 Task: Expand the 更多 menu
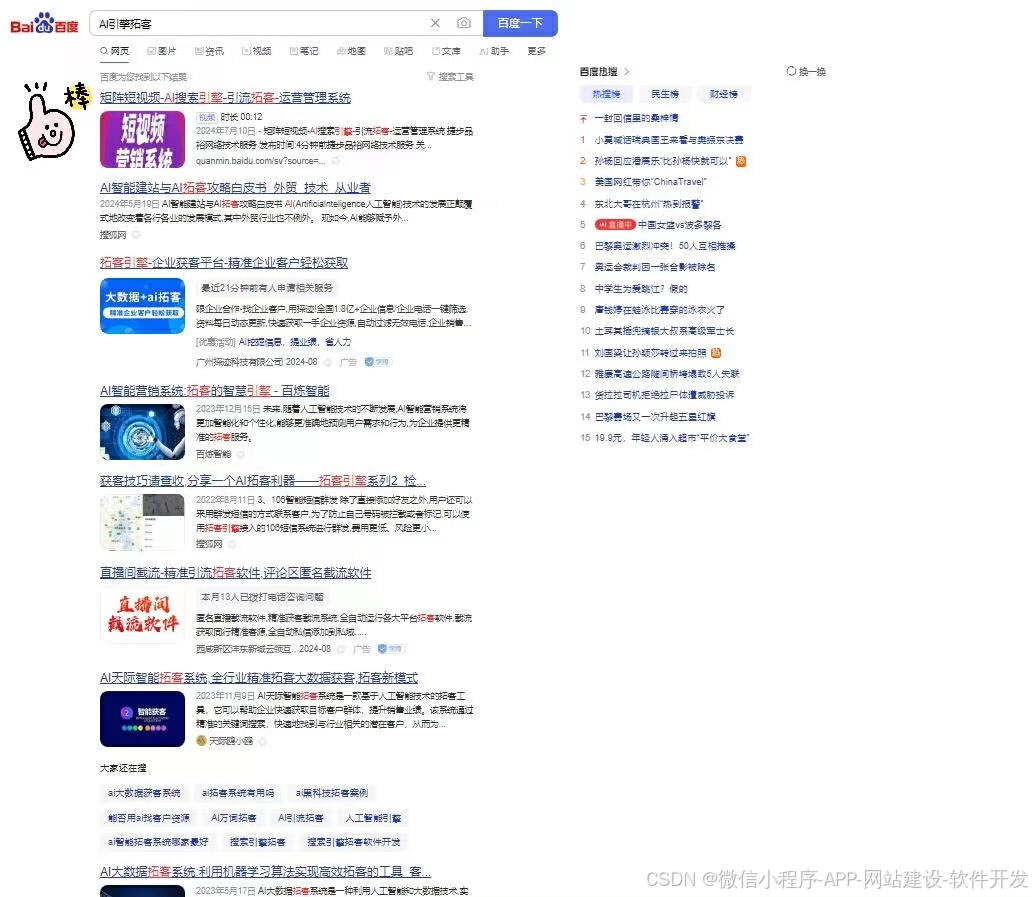536,51
